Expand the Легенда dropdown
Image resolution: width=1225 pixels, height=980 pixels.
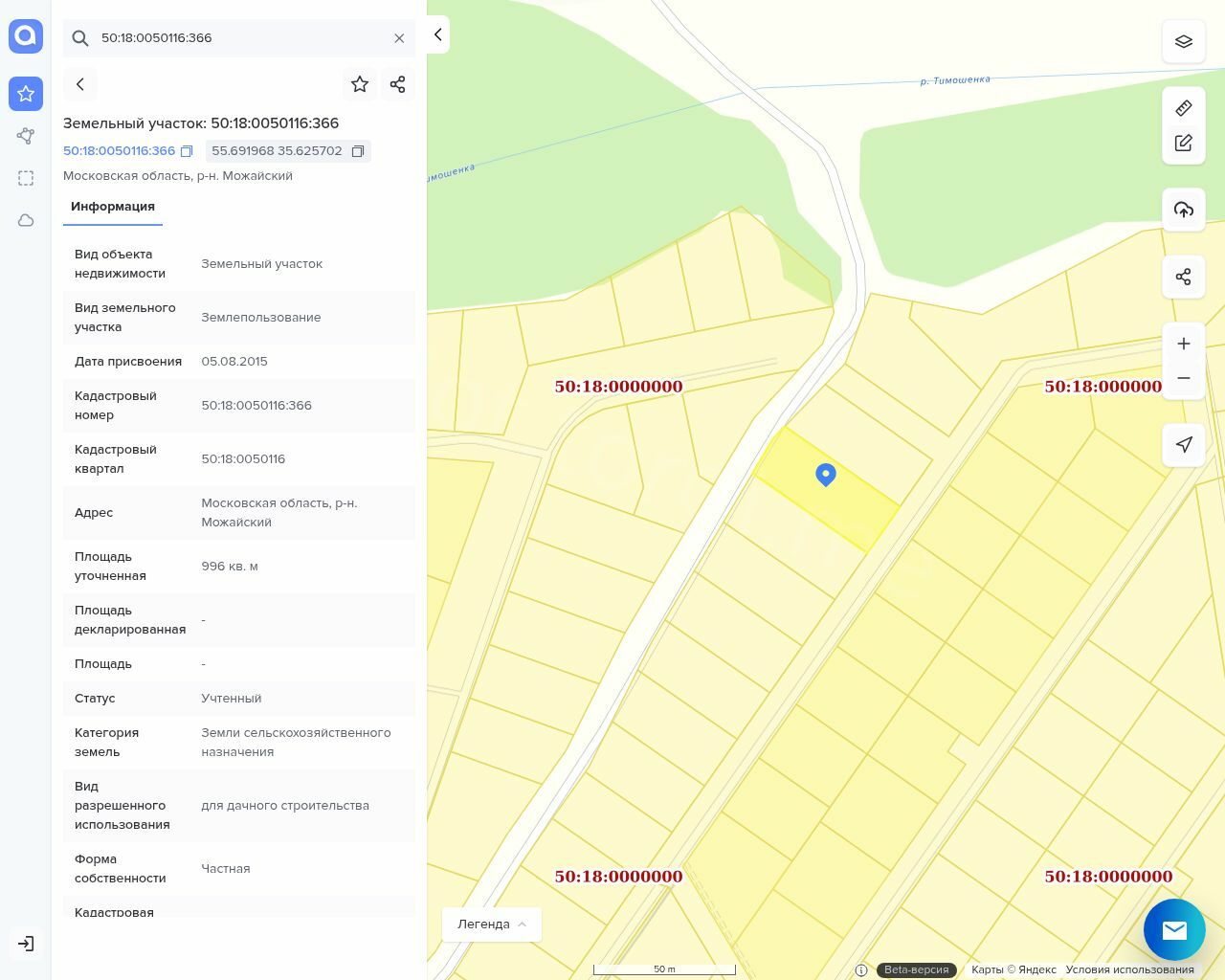pos(492,924)
